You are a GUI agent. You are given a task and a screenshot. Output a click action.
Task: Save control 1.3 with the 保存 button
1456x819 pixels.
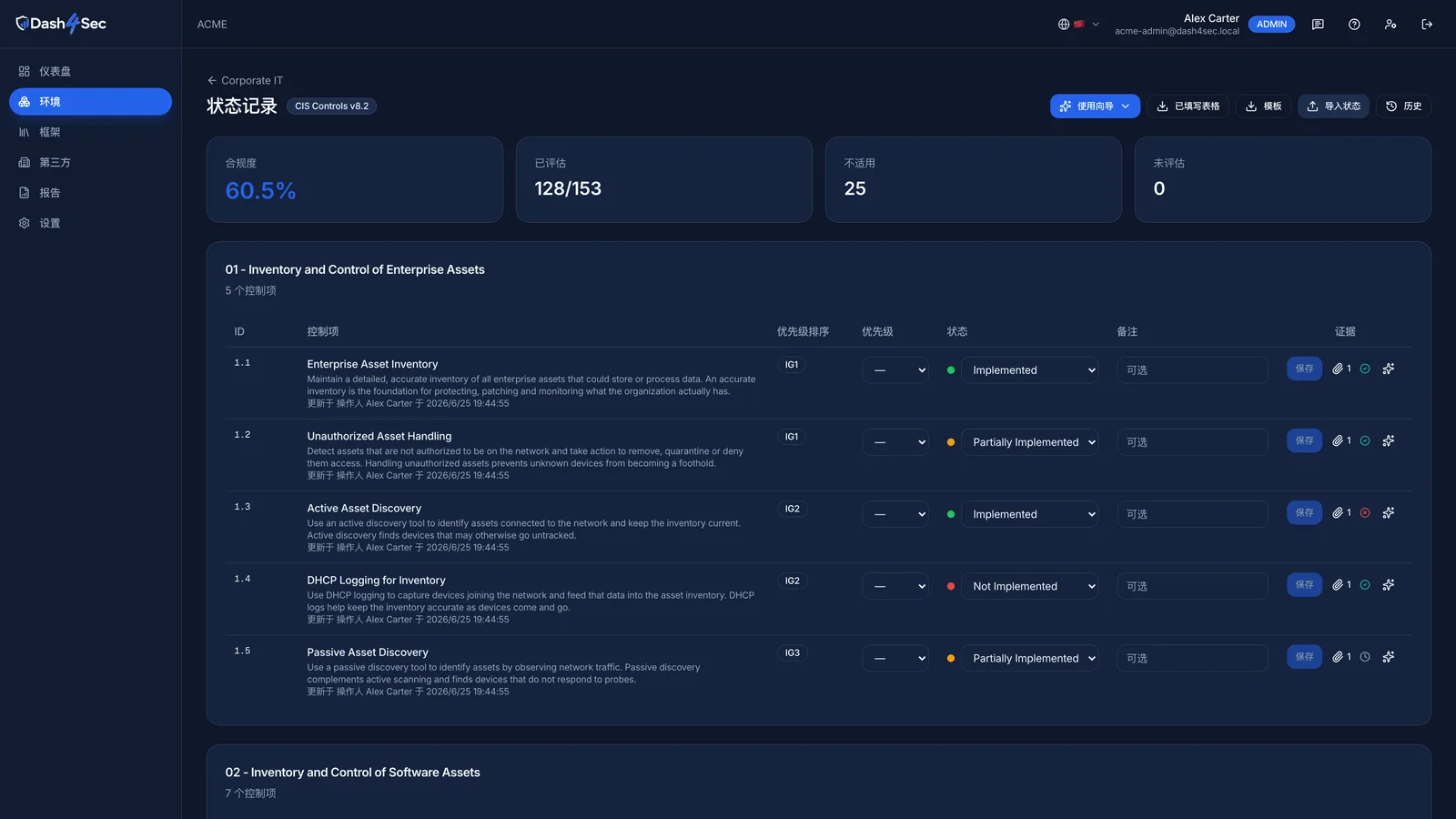[x=1304, y=512]
